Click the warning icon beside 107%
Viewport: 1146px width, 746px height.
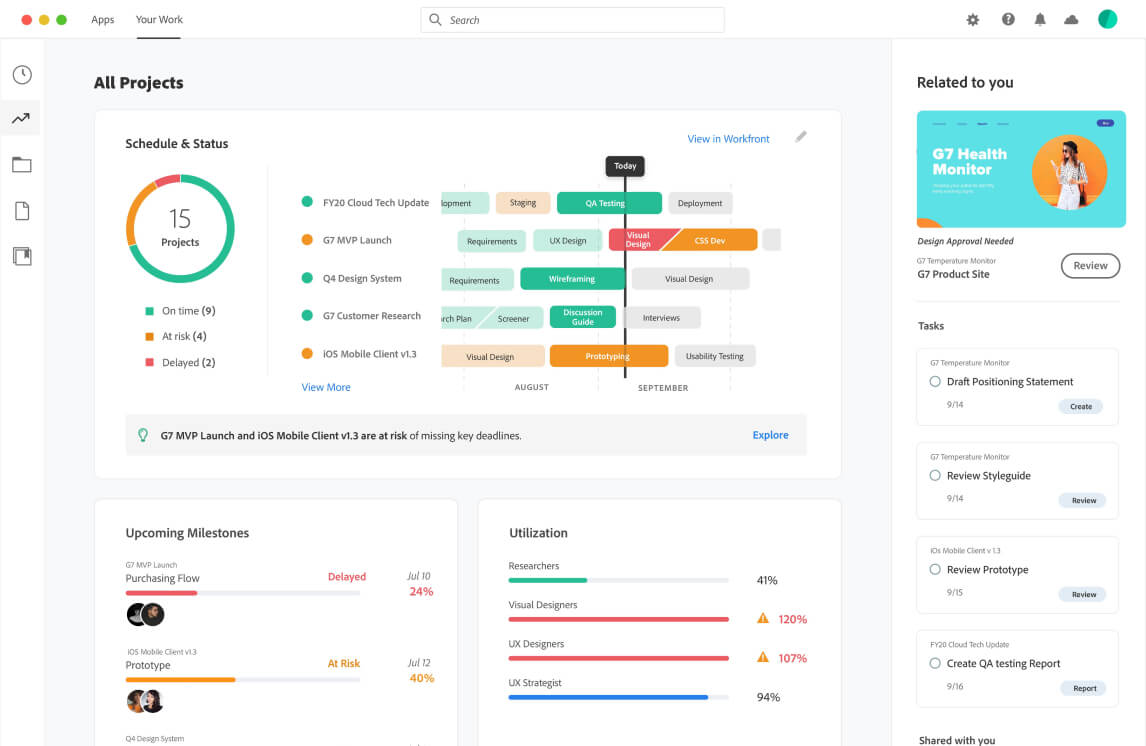763,657
